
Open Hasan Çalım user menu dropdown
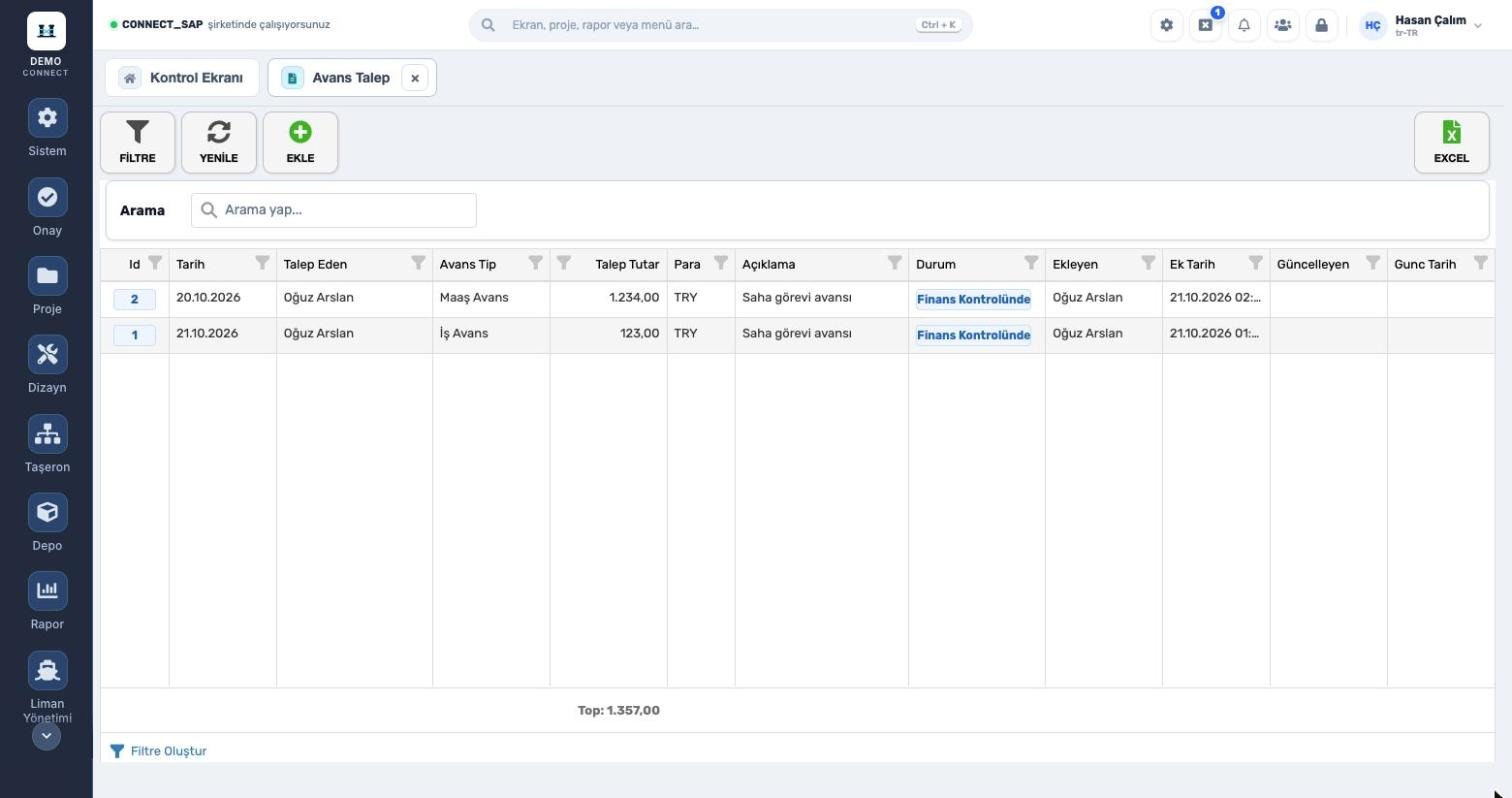tap(1422, 25)
